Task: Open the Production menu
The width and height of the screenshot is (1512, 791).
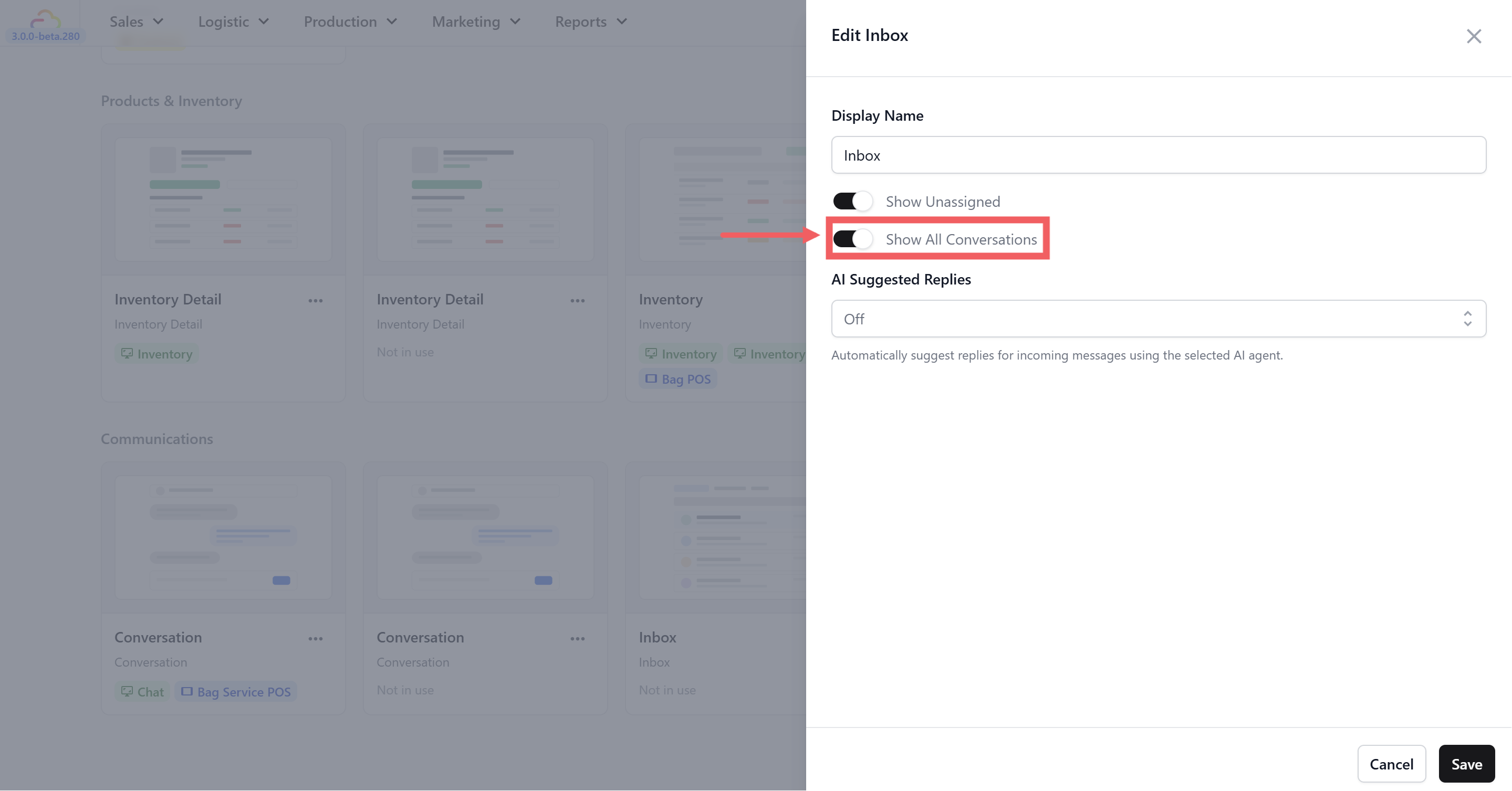Action: tap(350, 22)
